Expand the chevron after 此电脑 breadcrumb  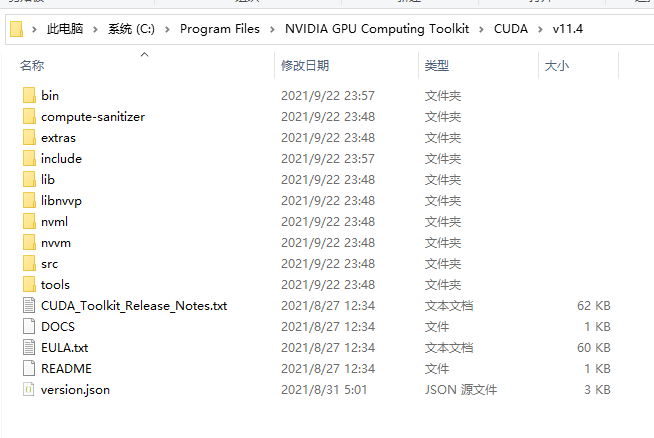point(95,29)
